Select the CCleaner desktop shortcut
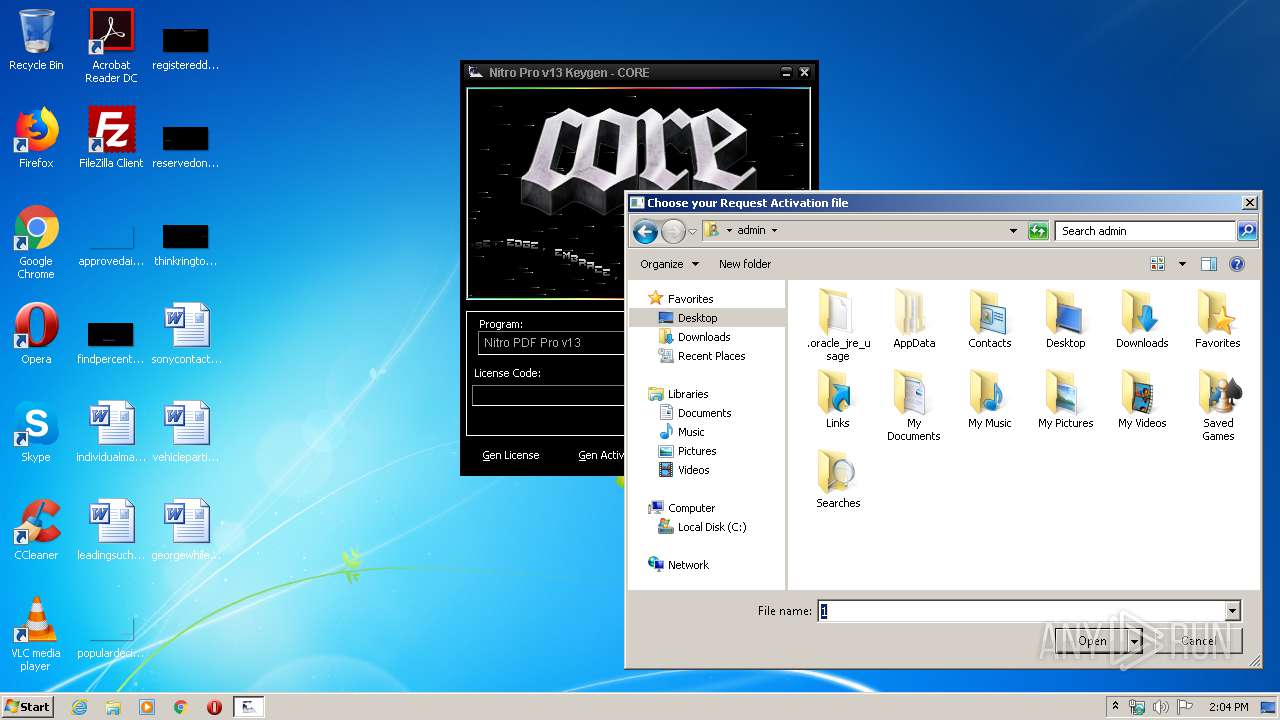The image size is (1280, 720). pos(36,530)
